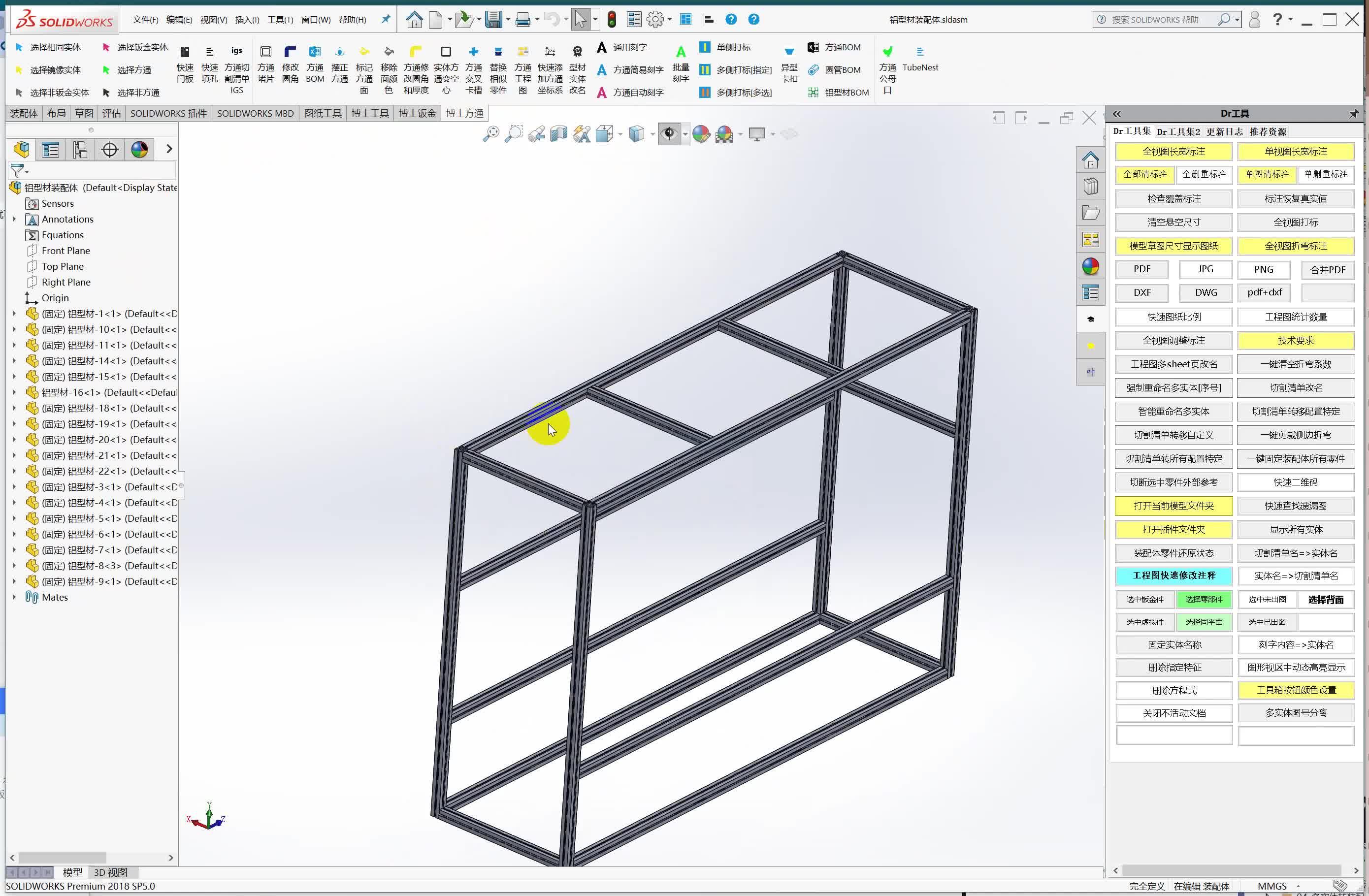
Task: Click the 修改圆角 tool icon
Action: point(290,52)
